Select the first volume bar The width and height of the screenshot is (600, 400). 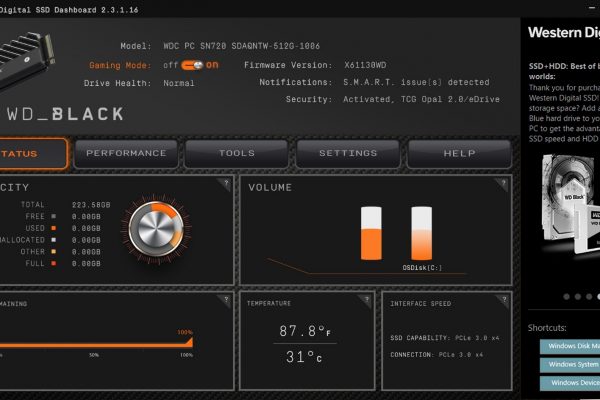click(371, 233)
